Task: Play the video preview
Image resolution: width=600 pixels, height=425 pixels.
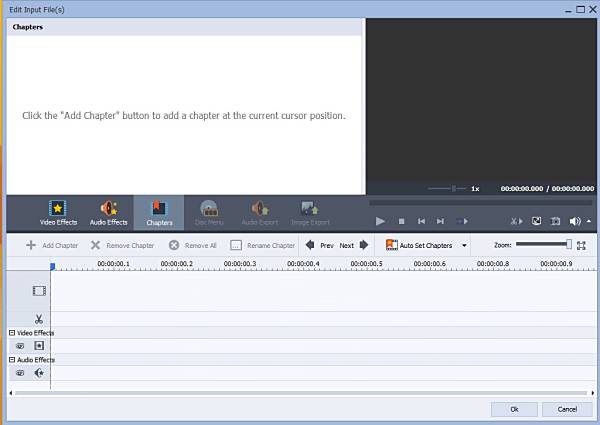Action: [x=380, y=221]
